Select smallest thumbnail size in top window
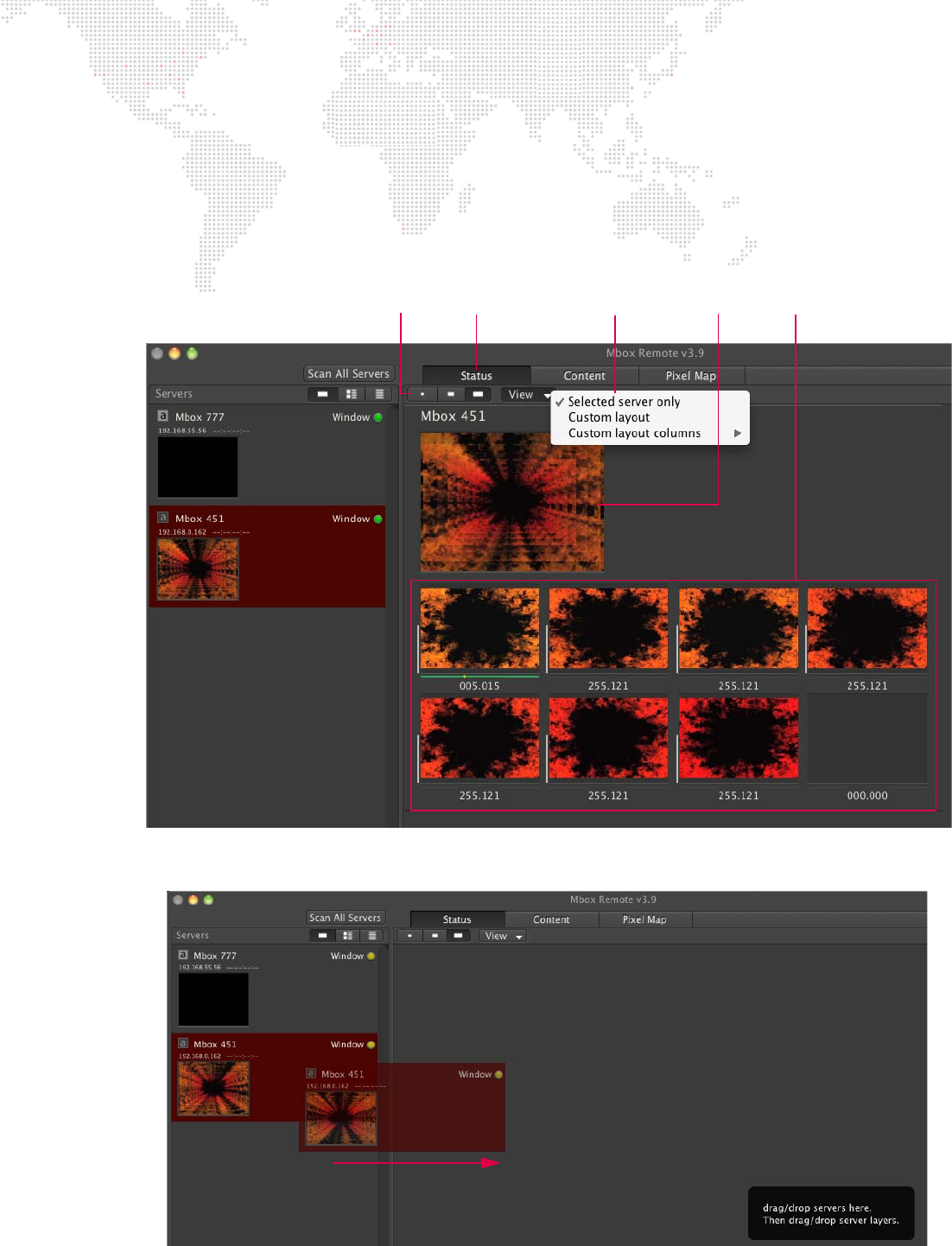The height and width of the screenshot is (1246, 952). coord(422,394)
